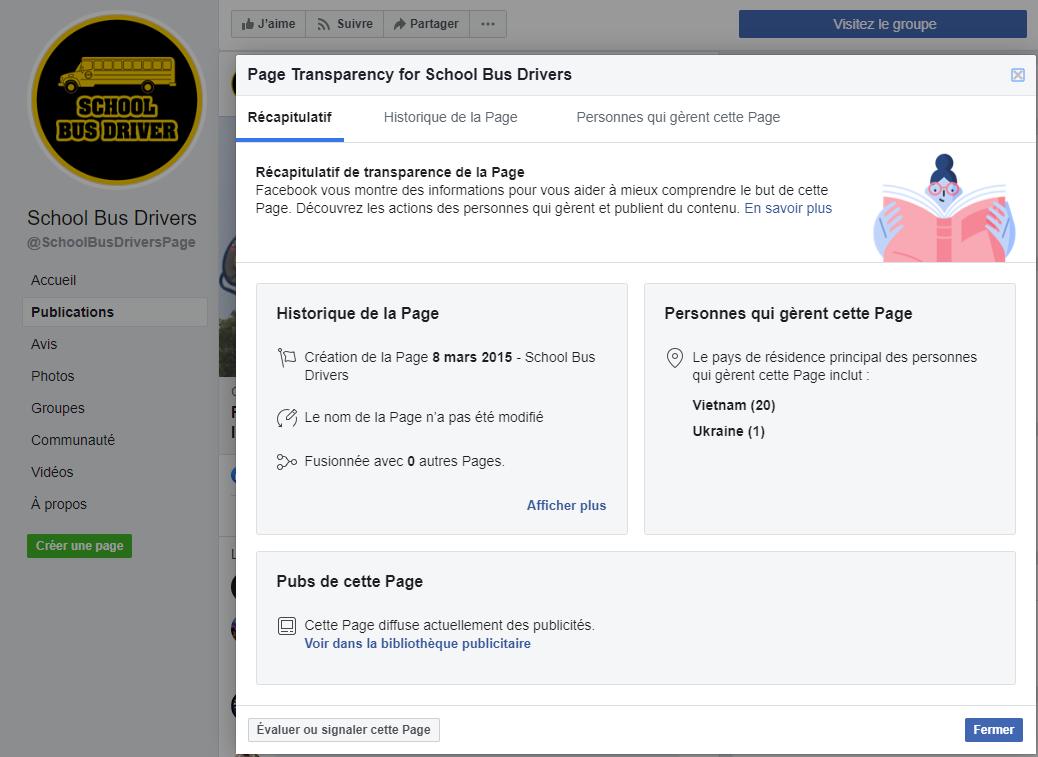Click the @SchoolBusDriversPage handle
This screenshot has width=1038, height=757.
[x=111, y=242]
